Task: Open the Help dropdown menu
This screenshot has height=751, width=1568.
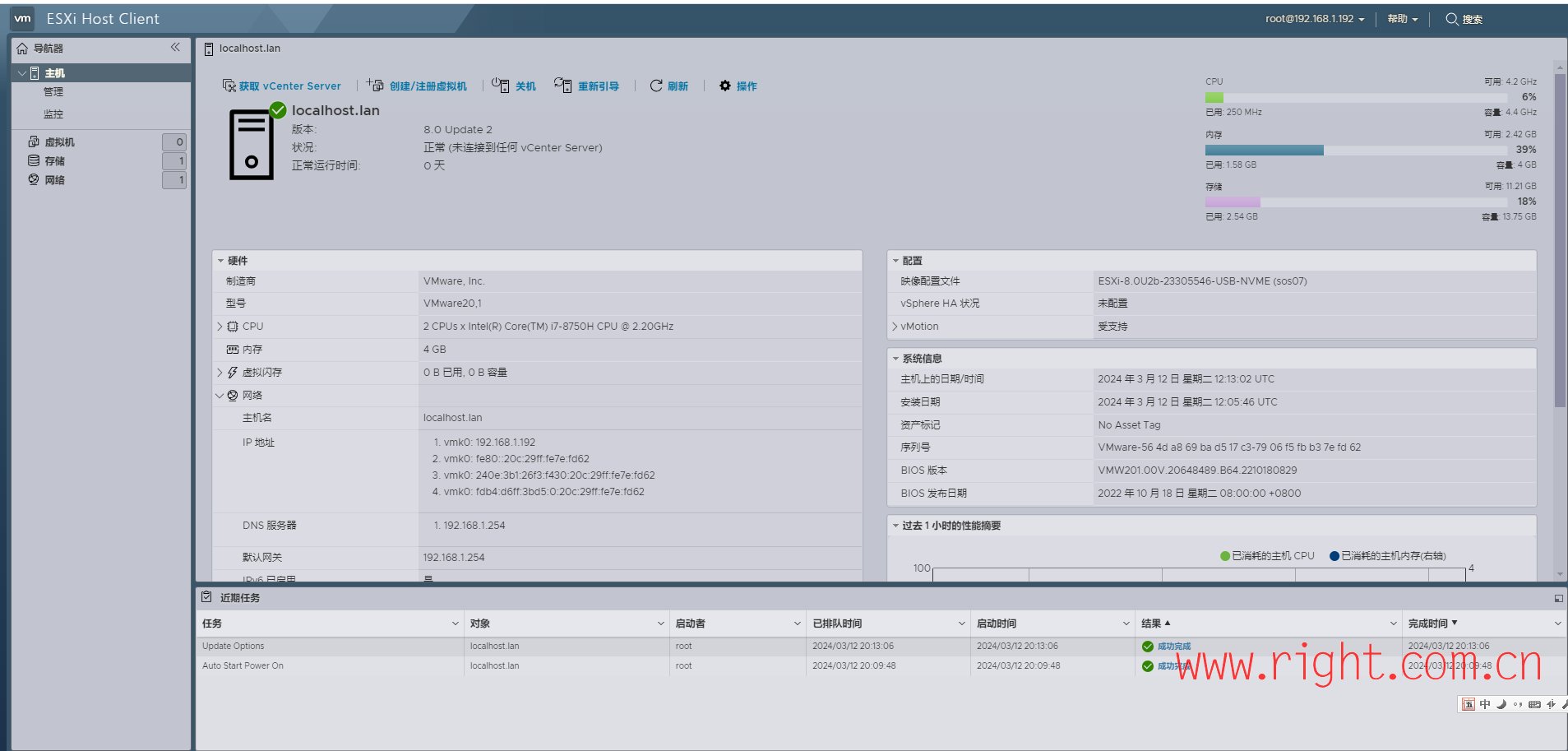Action: 1402,19
